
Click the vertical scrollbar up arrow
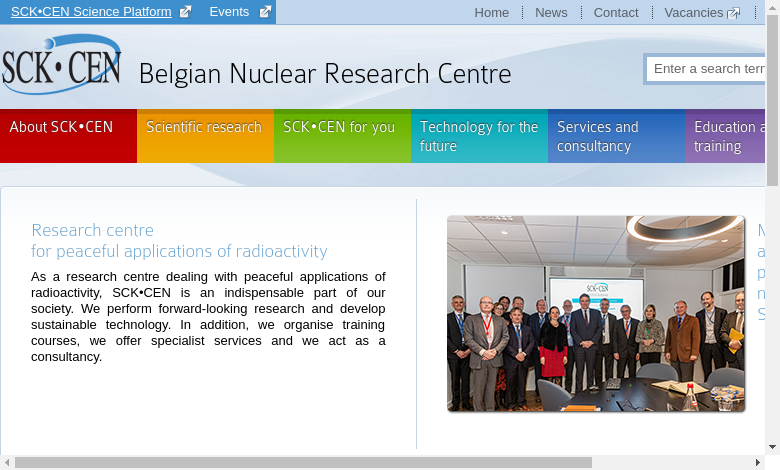pos(773,6)
